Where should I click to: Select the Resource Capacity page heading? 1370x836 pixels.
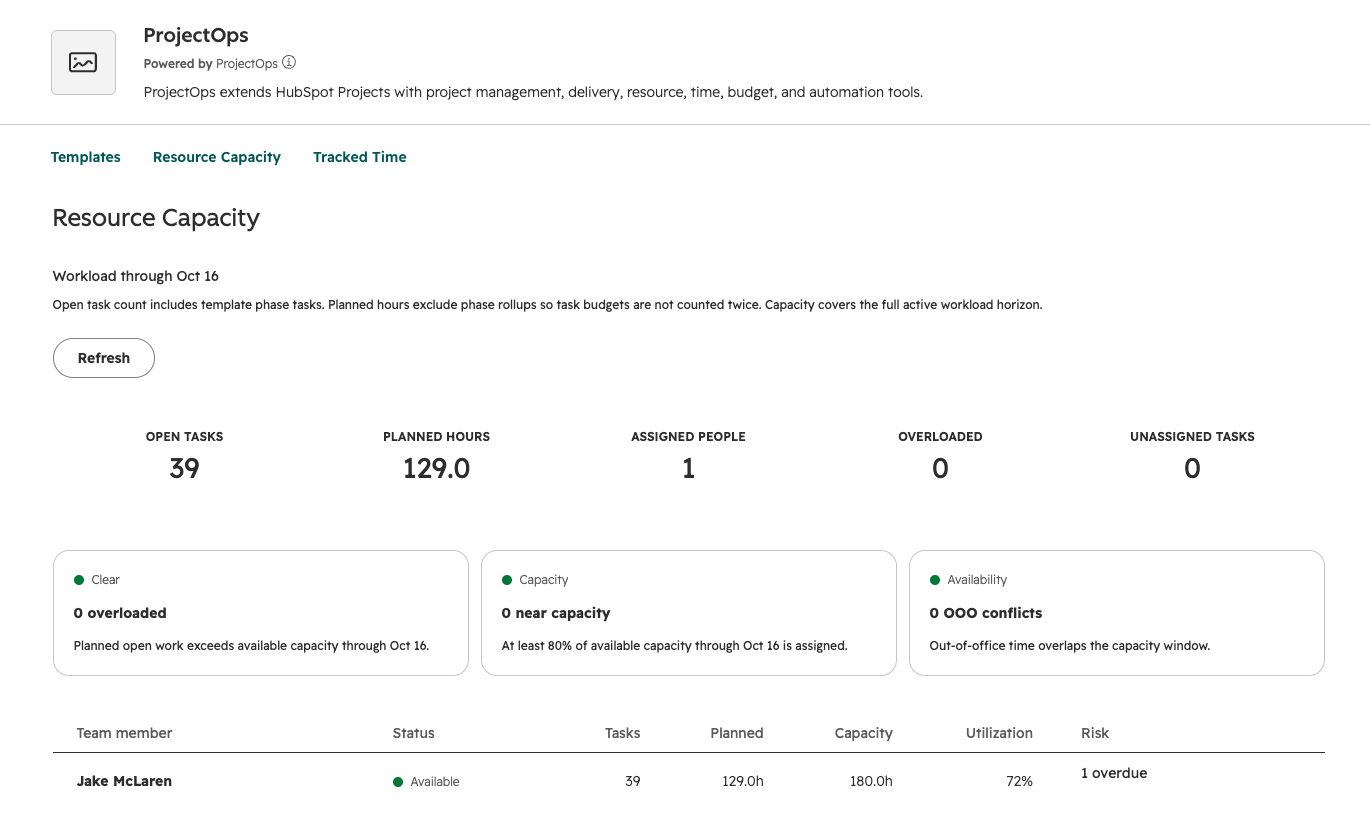156,218
